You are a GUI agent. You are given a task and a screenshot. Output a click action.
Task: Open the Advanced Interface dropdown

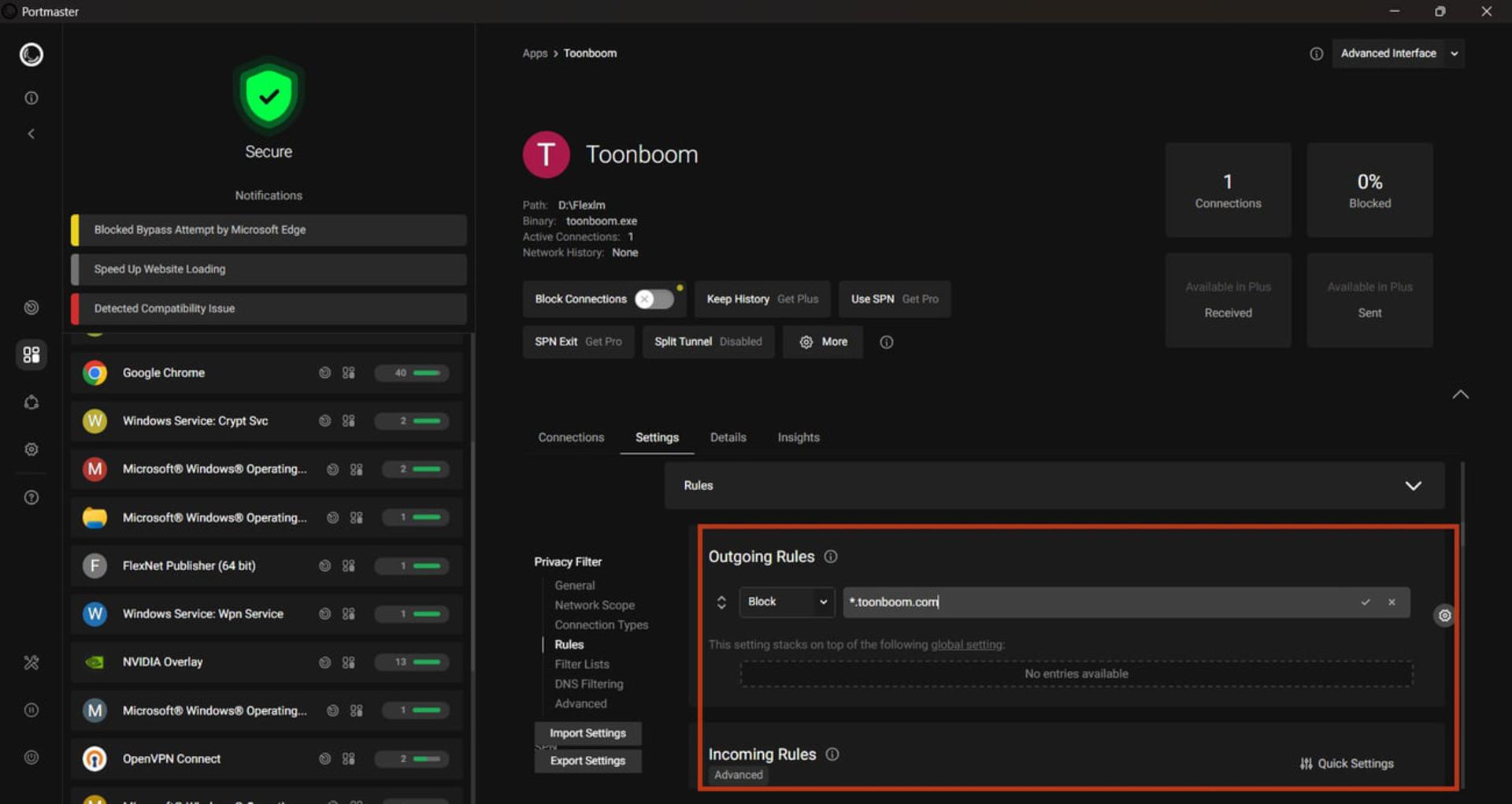(1398, 54)
